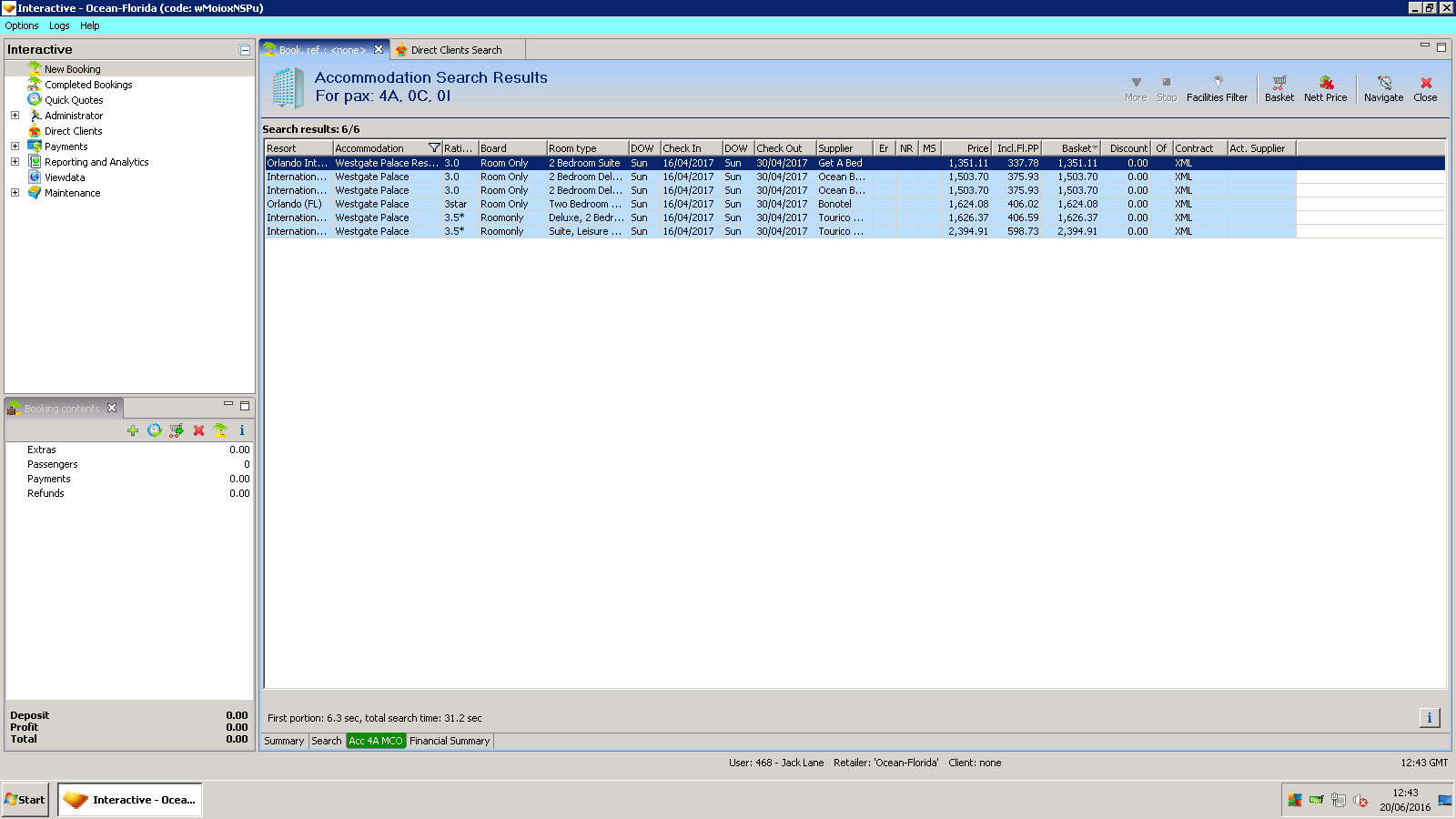
Task: Sort results by Room type header
Action: coord(587,148)
